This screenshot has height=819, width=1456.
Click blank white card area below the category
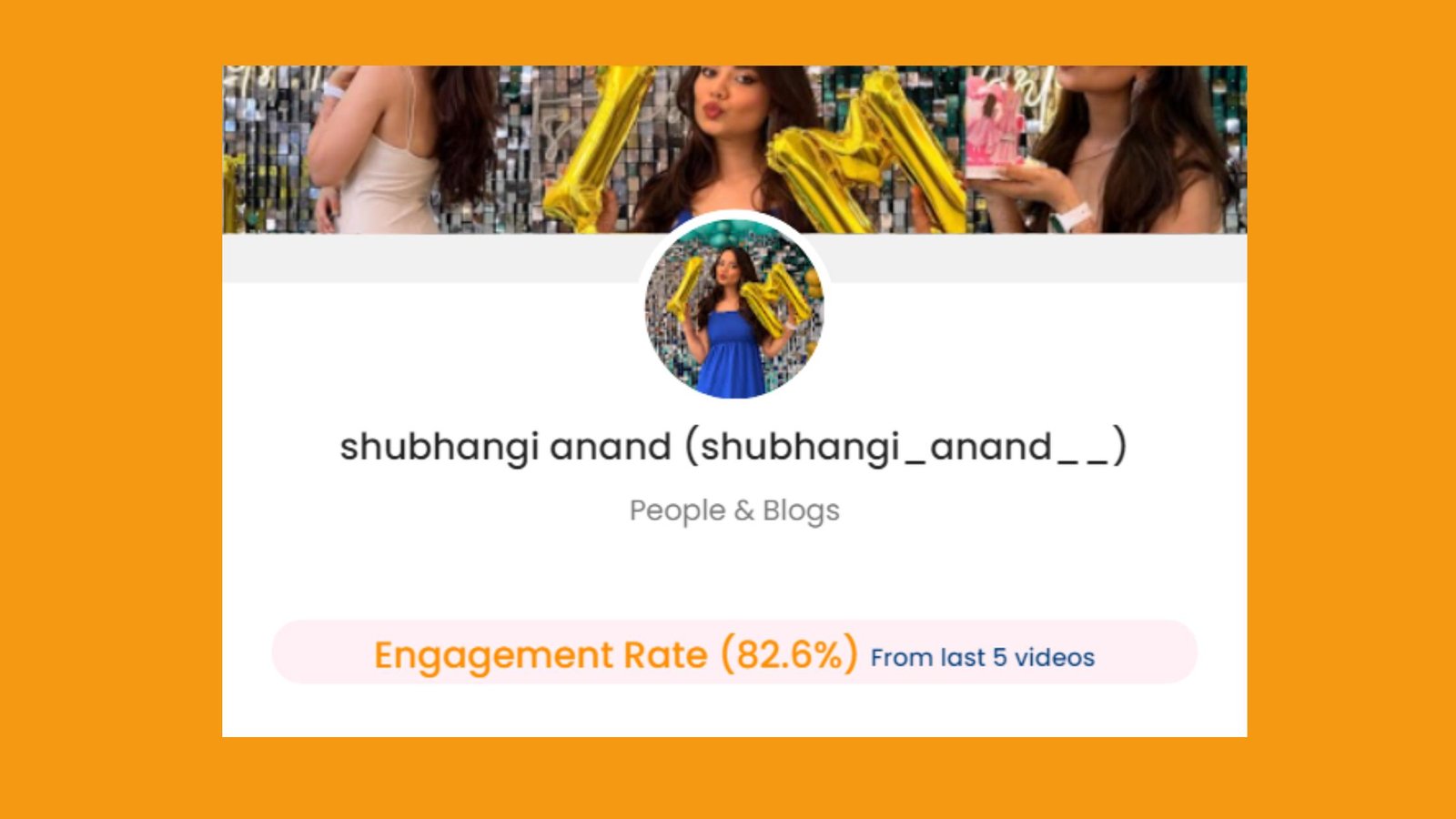click(734, 575)
